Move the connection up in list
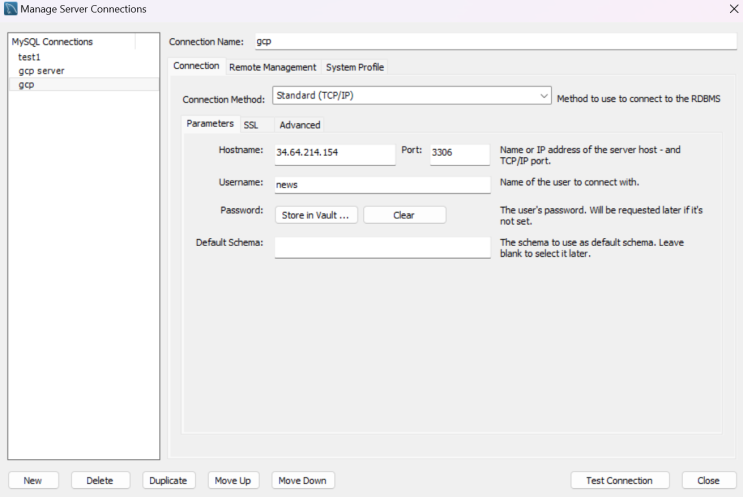743x497 pixels. 233,480
